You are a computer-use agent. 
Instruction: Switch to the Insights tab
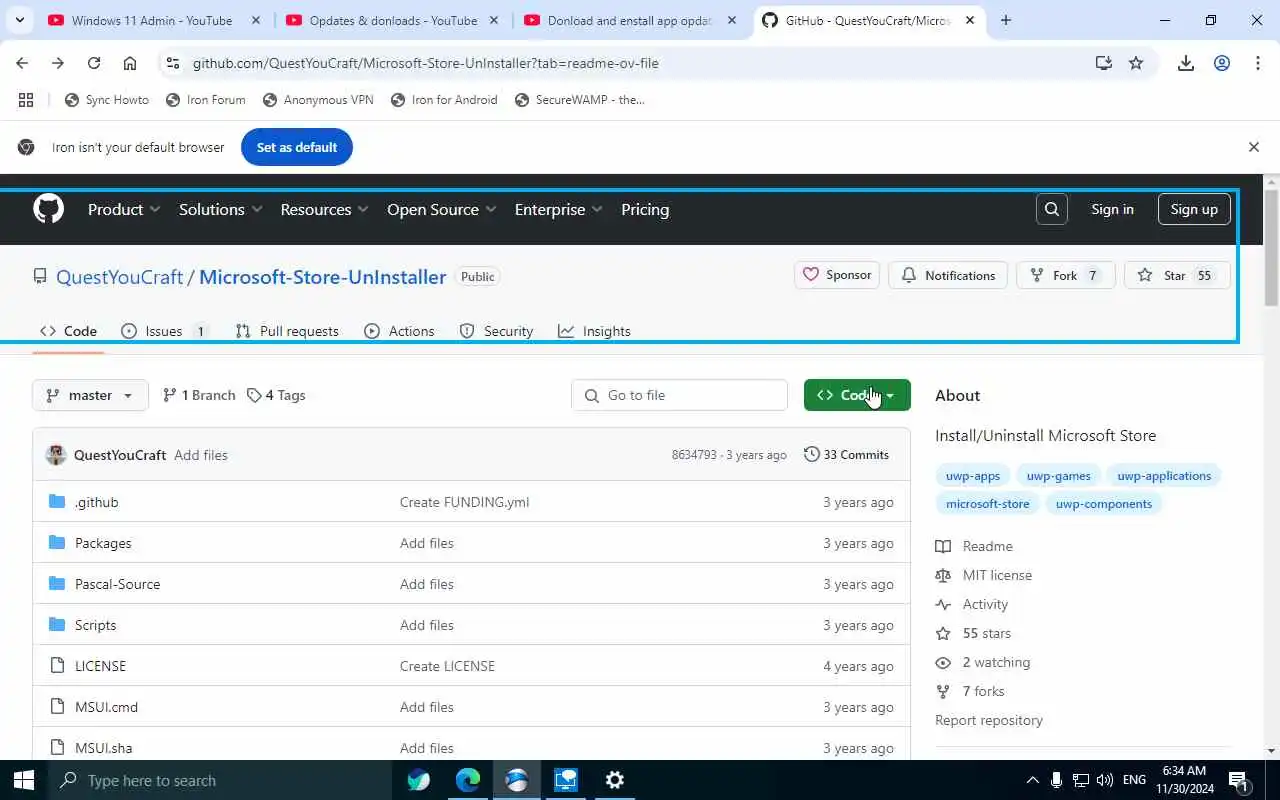(594, 331)
